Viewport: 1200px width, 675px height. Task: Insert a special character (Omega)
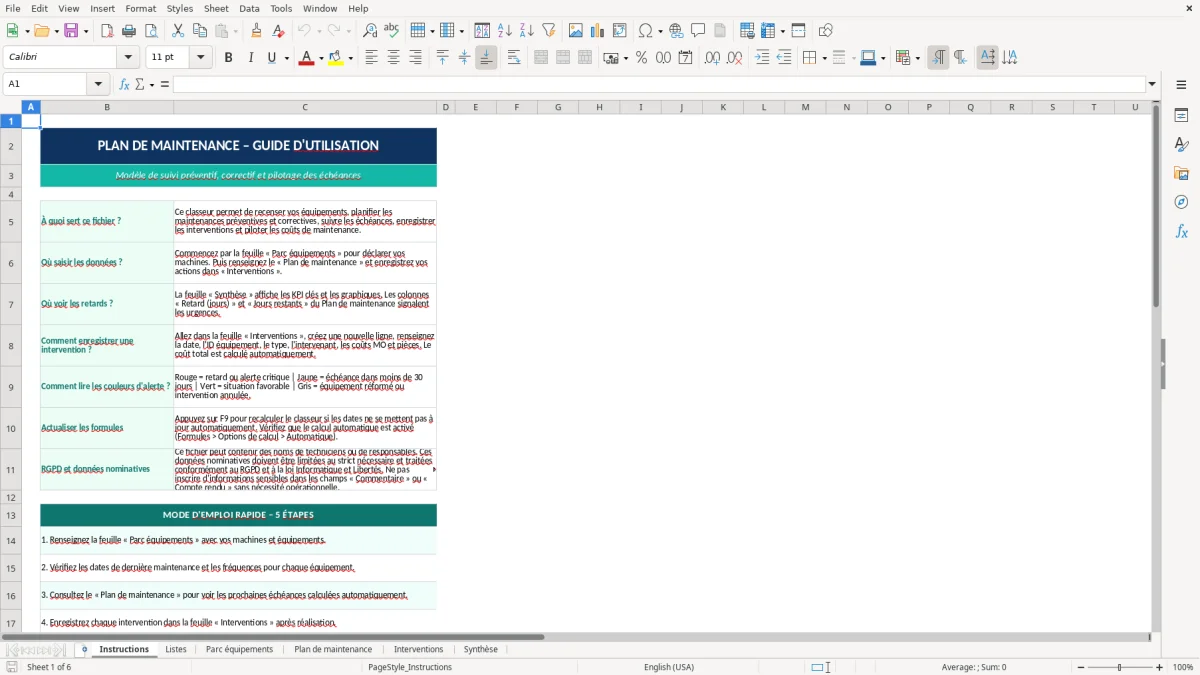(x=645, y=31)
